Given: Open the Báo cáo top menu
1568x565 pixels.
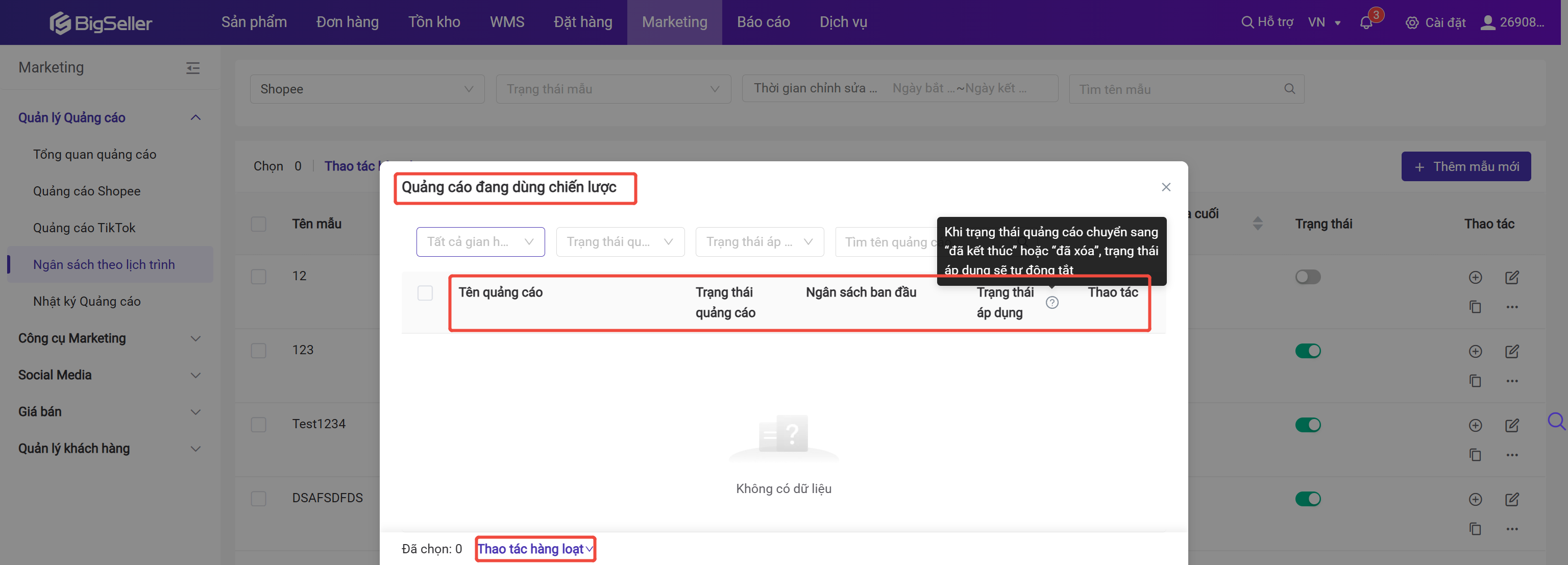Looking at the screenshot, I should point(763,22).
